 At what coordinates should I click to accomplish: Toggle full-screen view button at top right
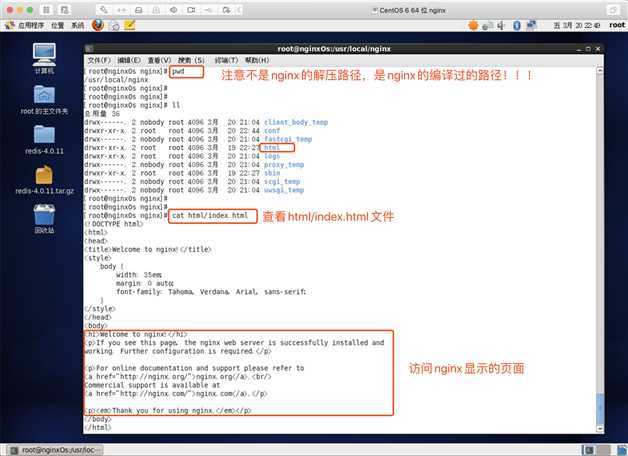pos(613,10)
